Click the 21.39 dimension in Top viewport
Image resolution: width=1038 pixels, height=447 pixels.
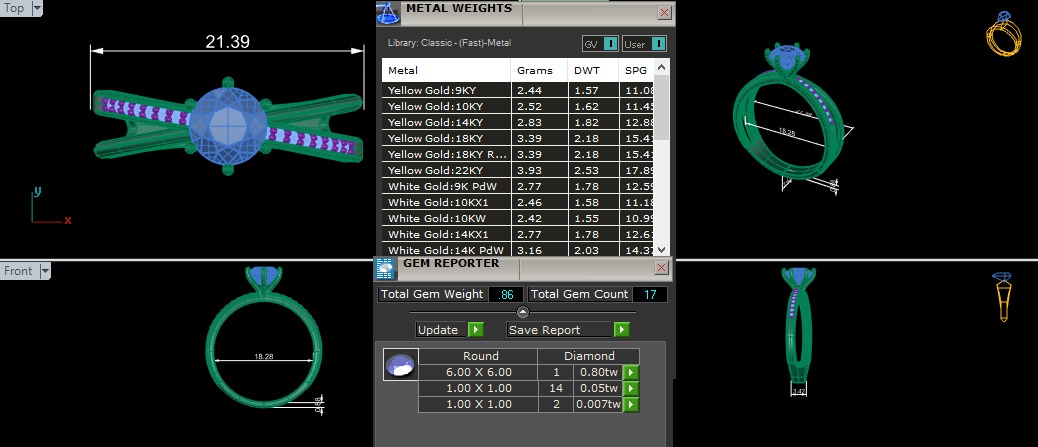[227, 42]
